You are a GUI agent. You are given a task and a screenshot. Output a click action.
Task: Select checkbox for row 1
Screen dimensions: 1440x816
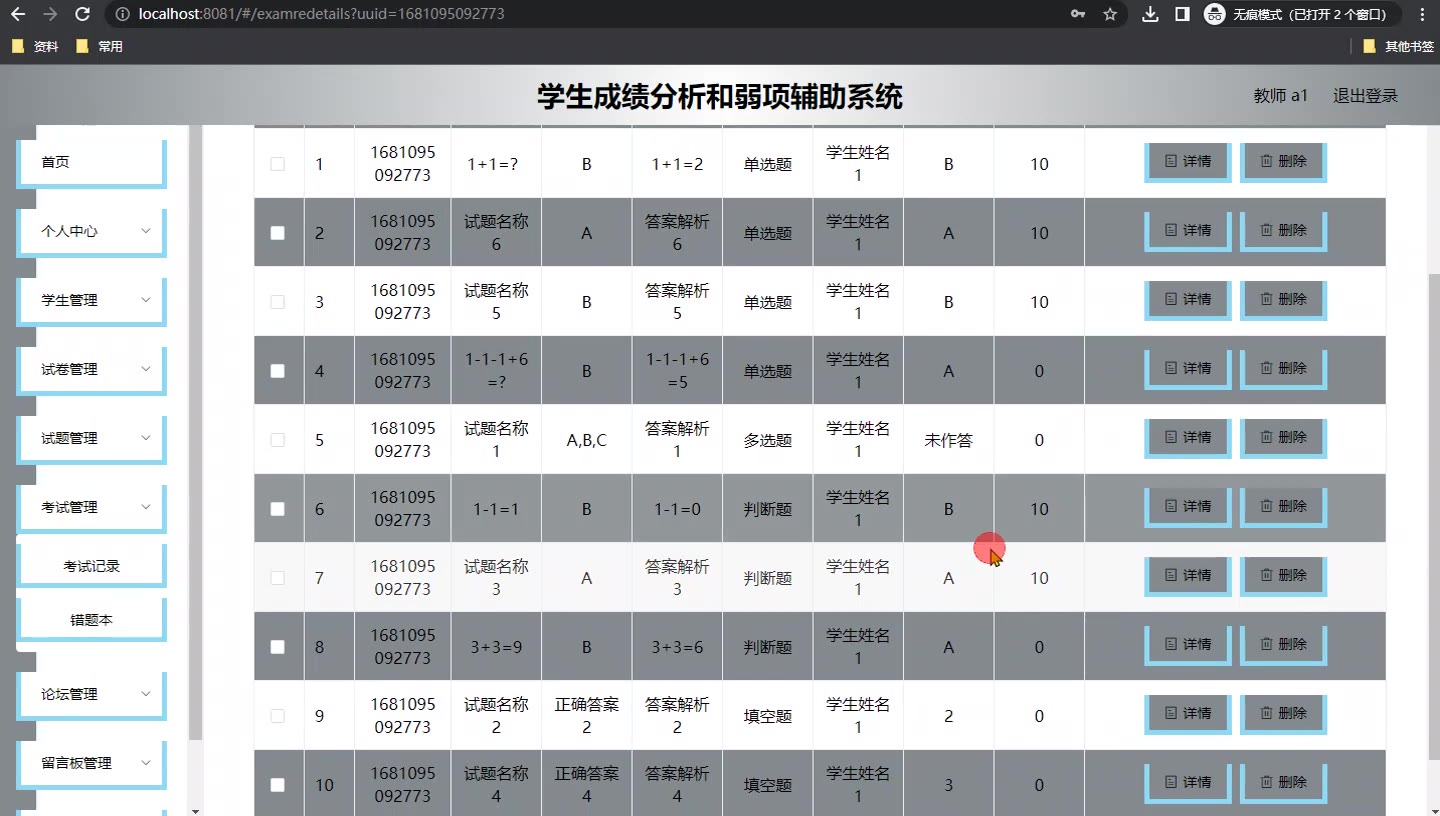coord(278,164)
